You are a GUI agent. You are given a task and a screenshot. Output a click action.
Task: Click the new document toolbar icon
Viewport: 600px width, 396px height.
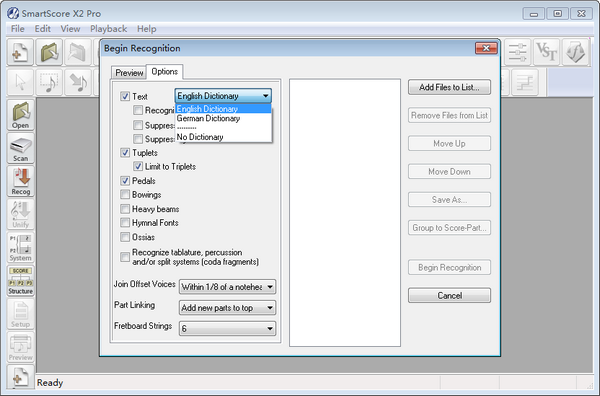click(20, 52)
